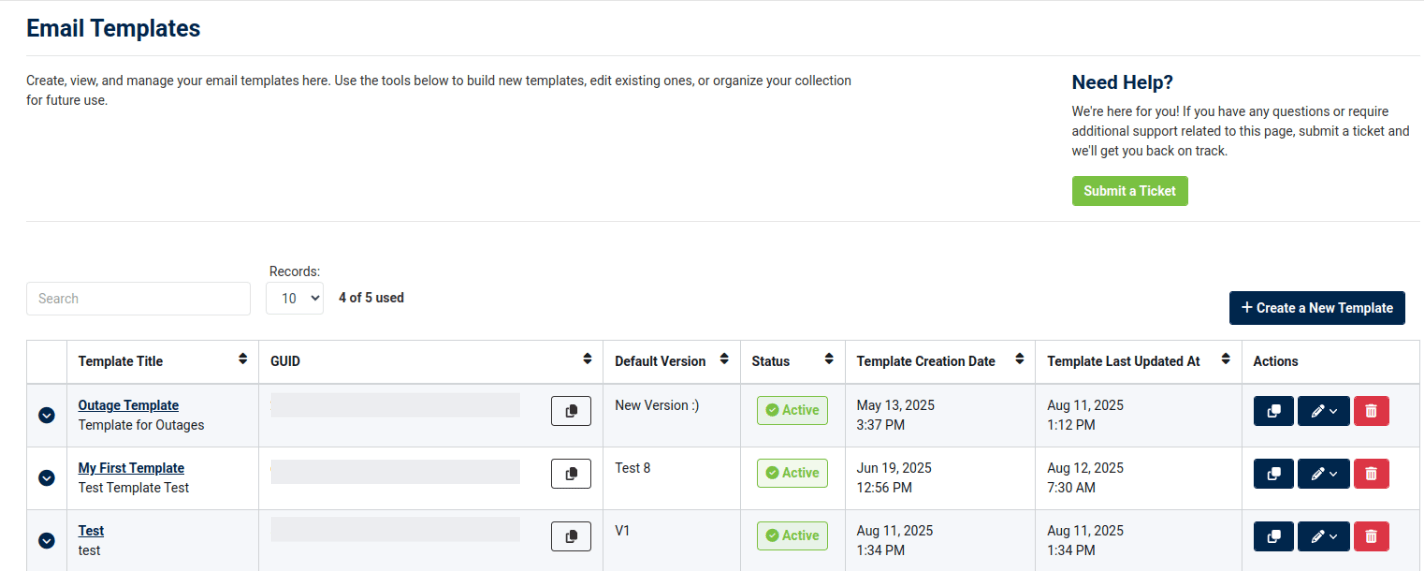The width and height of the screenshot is (1424, 572).
Task: Click the 'Email Templates' page heading
Action: tap(113, 29)
